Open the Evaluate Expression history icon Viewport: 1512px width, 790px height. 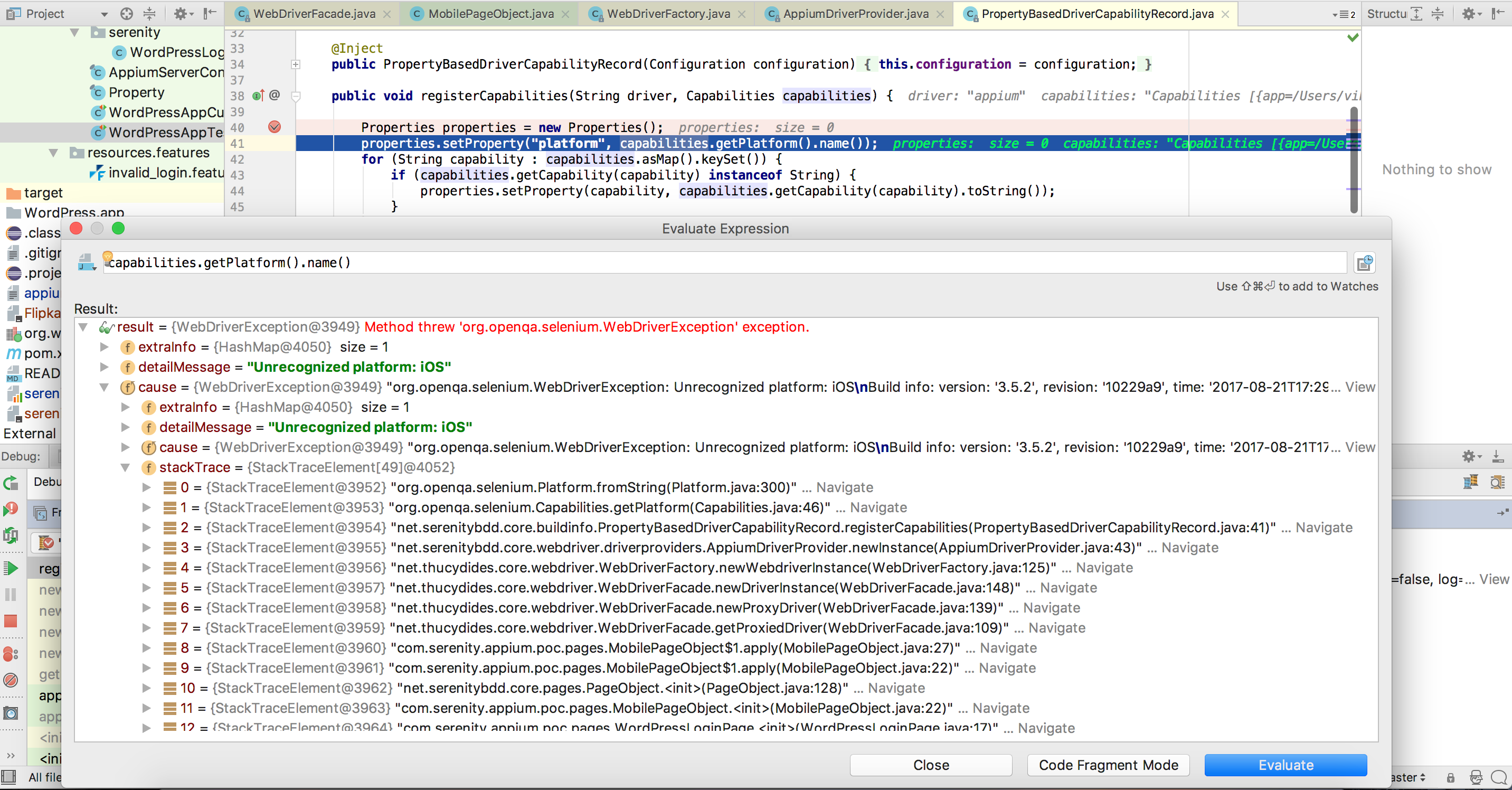click(1364, 262)
